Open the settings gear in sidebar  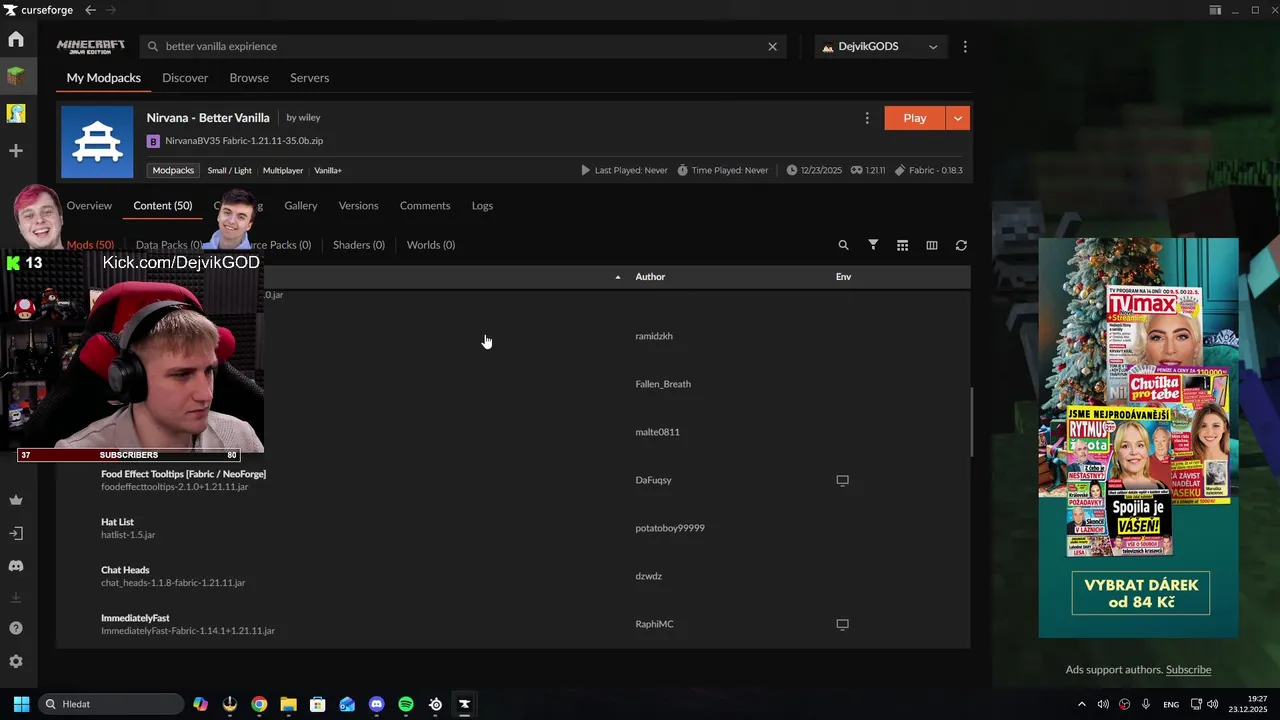(x=16, y=662)
